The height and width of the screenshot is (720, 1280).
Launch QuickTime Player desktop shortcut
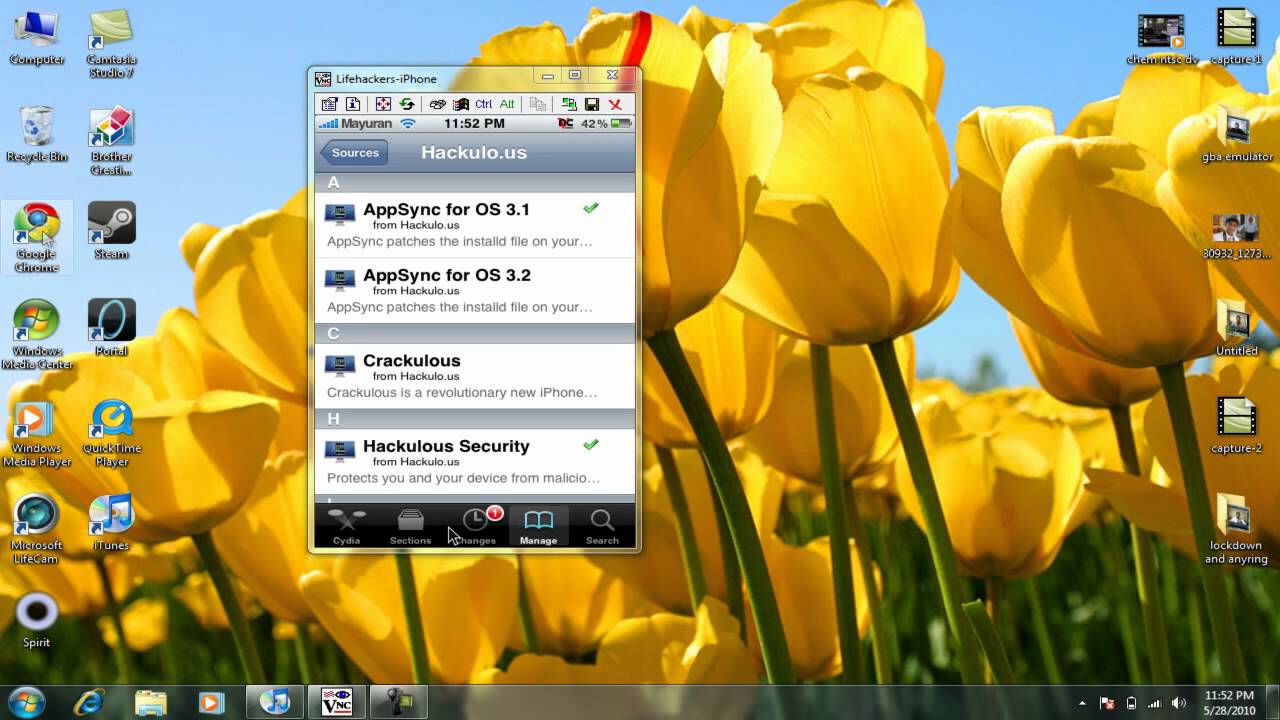[111, 433]
